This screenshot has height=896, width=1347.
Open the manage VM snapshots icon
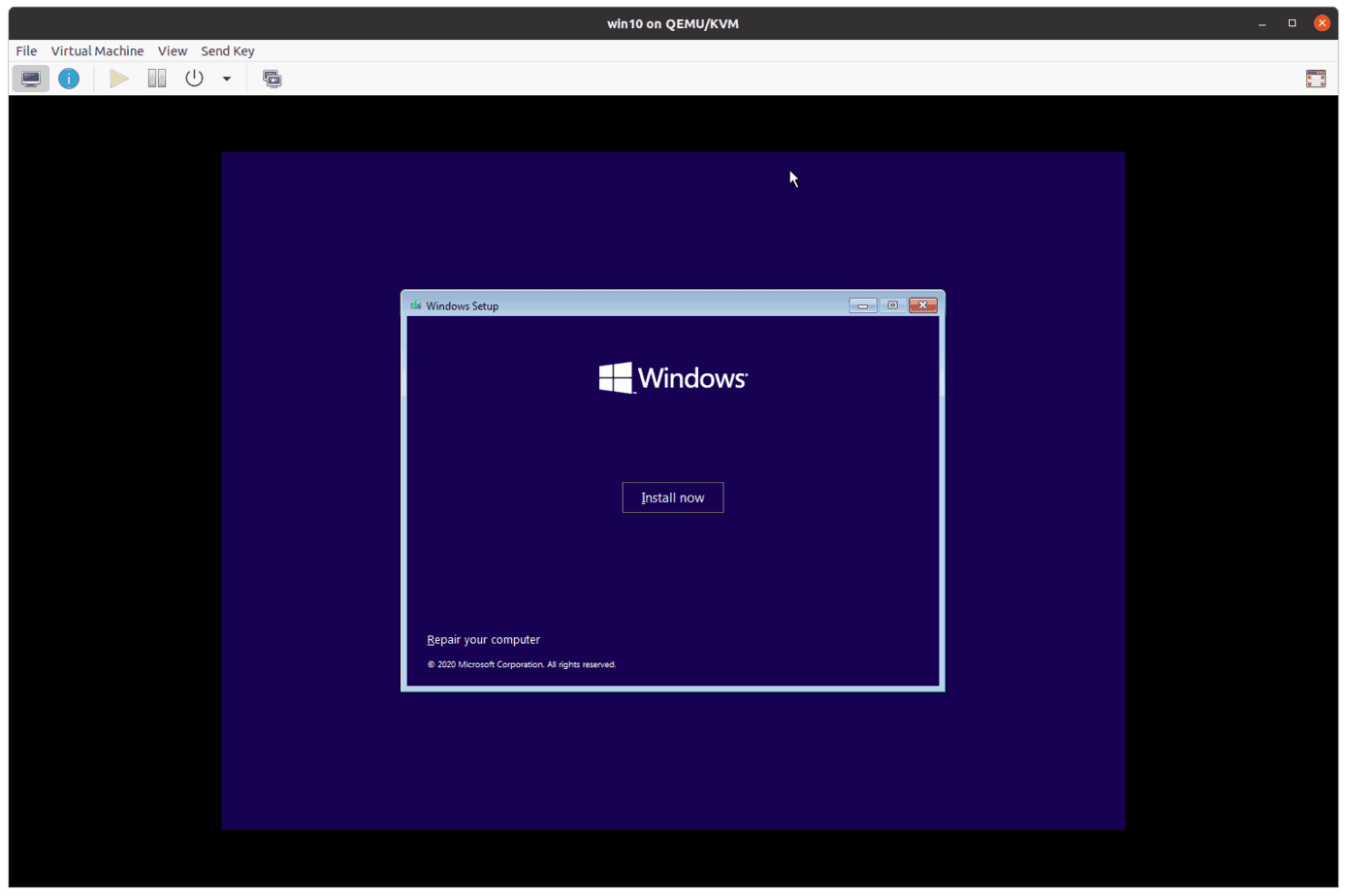tap(273, 79)
